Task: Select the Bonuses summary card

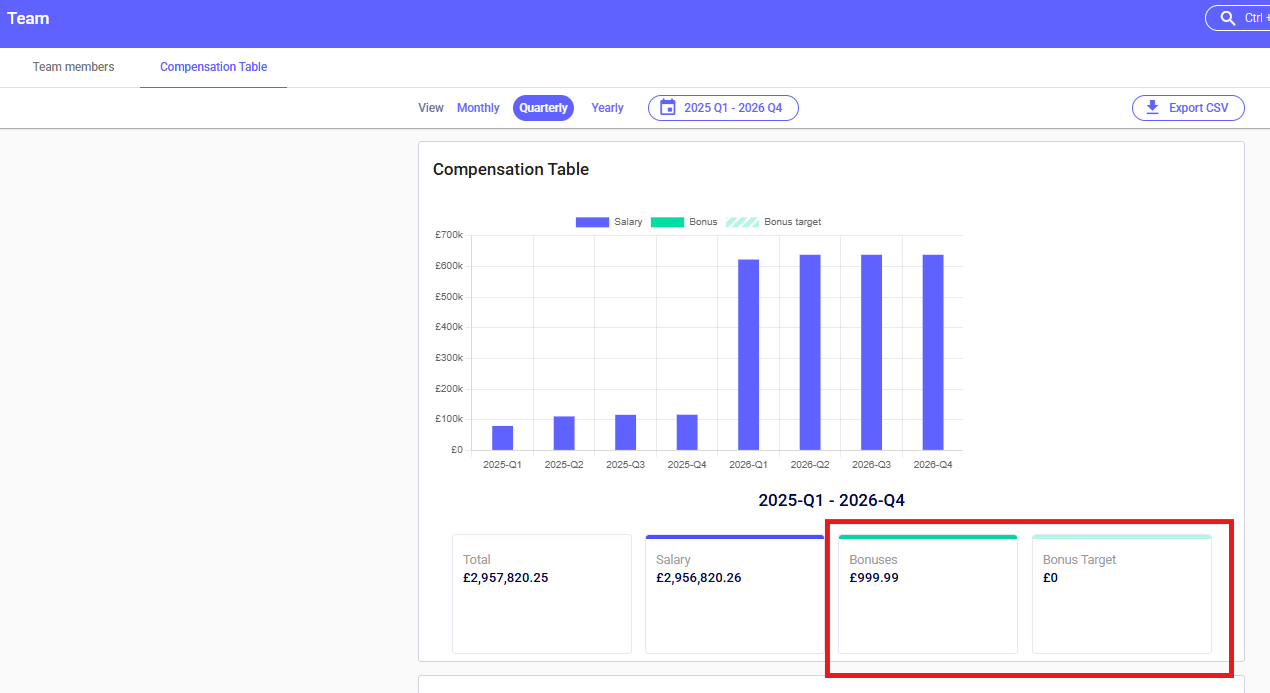Action: click(927, 594)
